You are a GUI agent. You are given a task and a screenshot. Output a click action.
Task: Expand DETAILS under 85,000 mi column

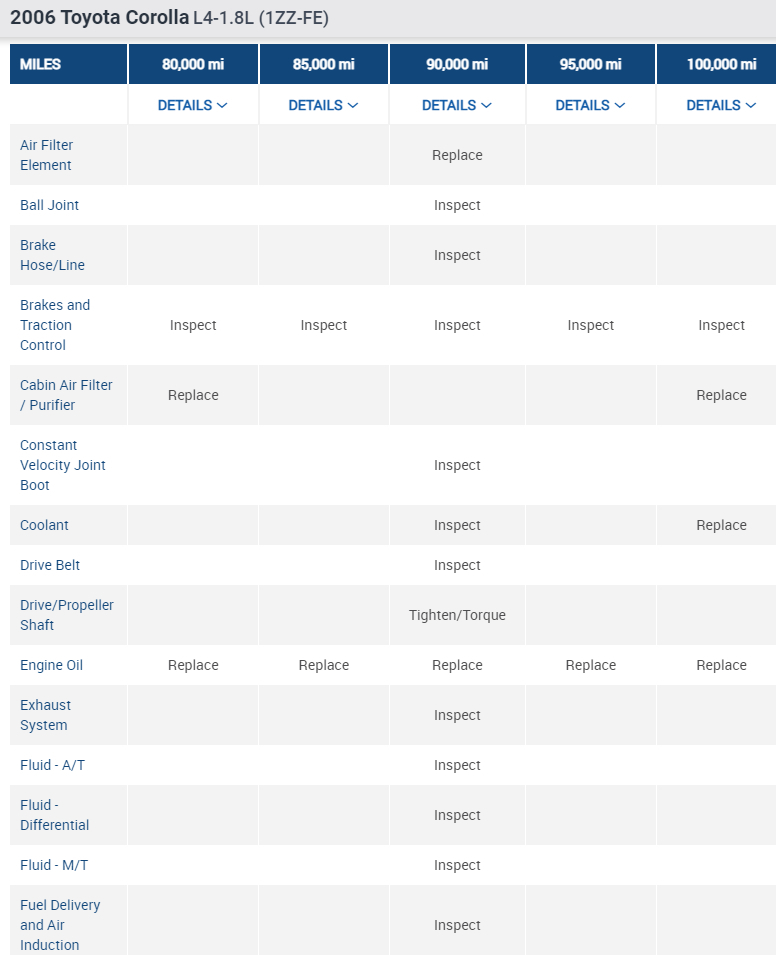(x=323, y=105)
